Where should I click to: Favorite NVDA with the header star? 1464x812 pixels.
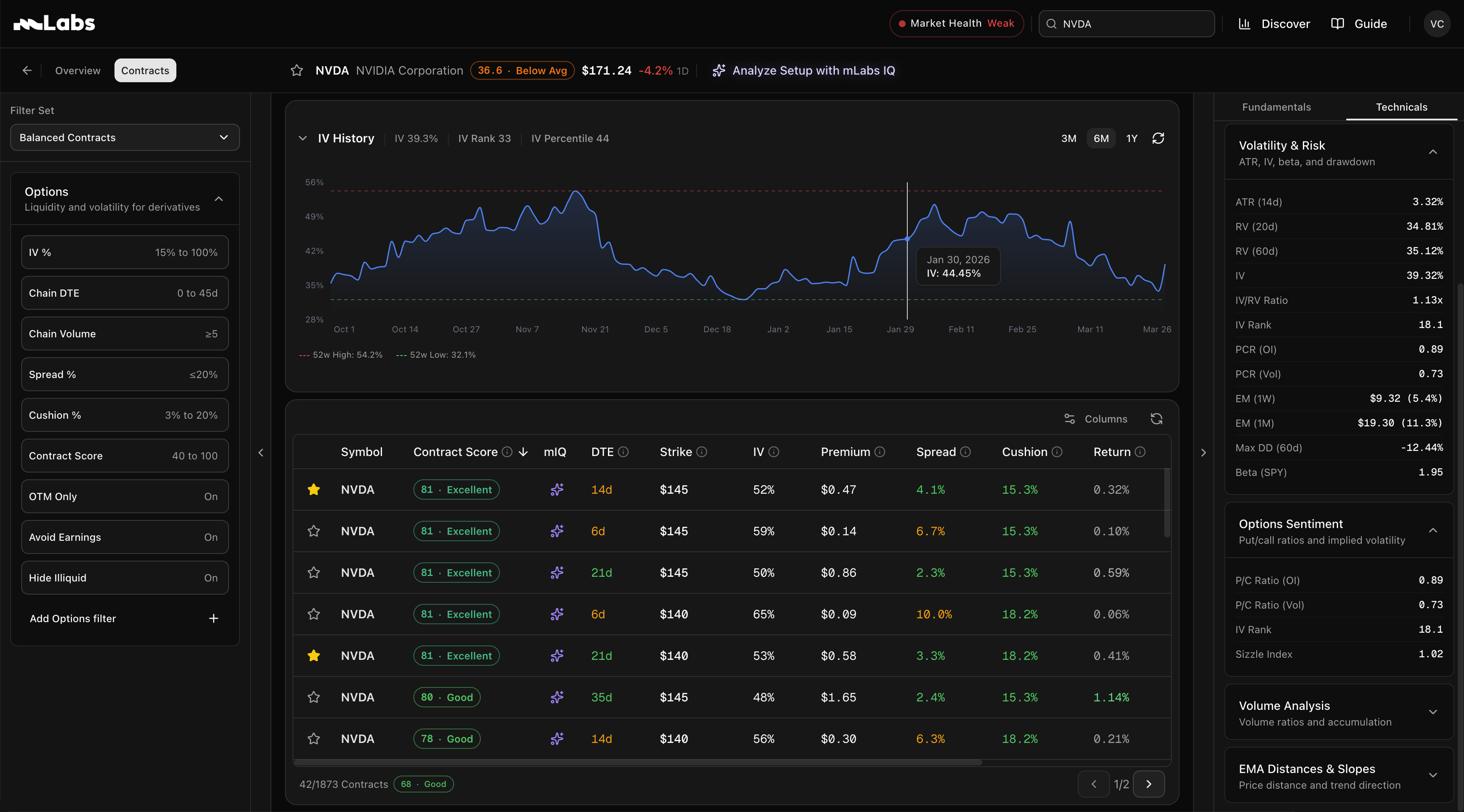(297, 70)
